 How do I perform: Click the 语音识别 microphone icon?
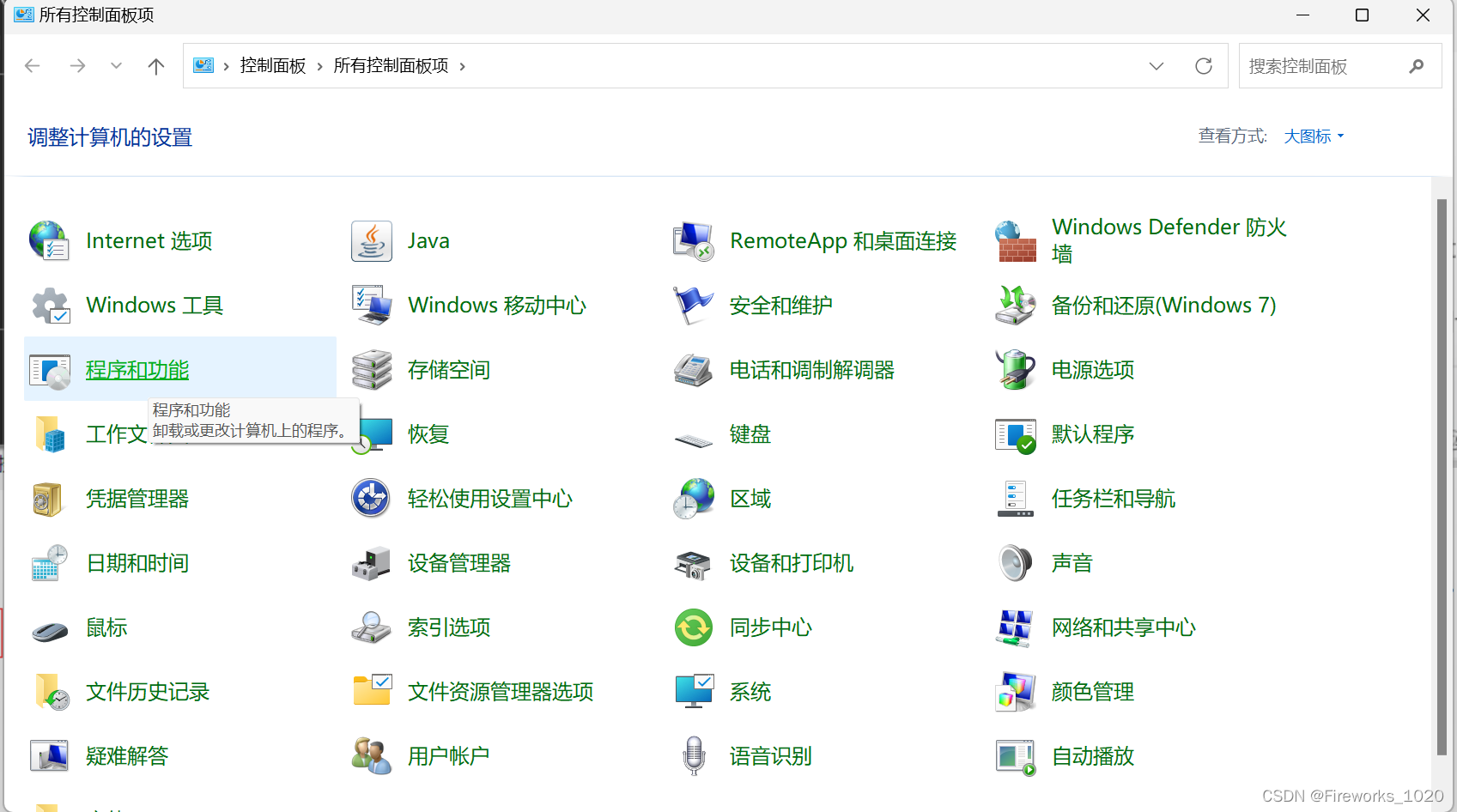point(694,756)
